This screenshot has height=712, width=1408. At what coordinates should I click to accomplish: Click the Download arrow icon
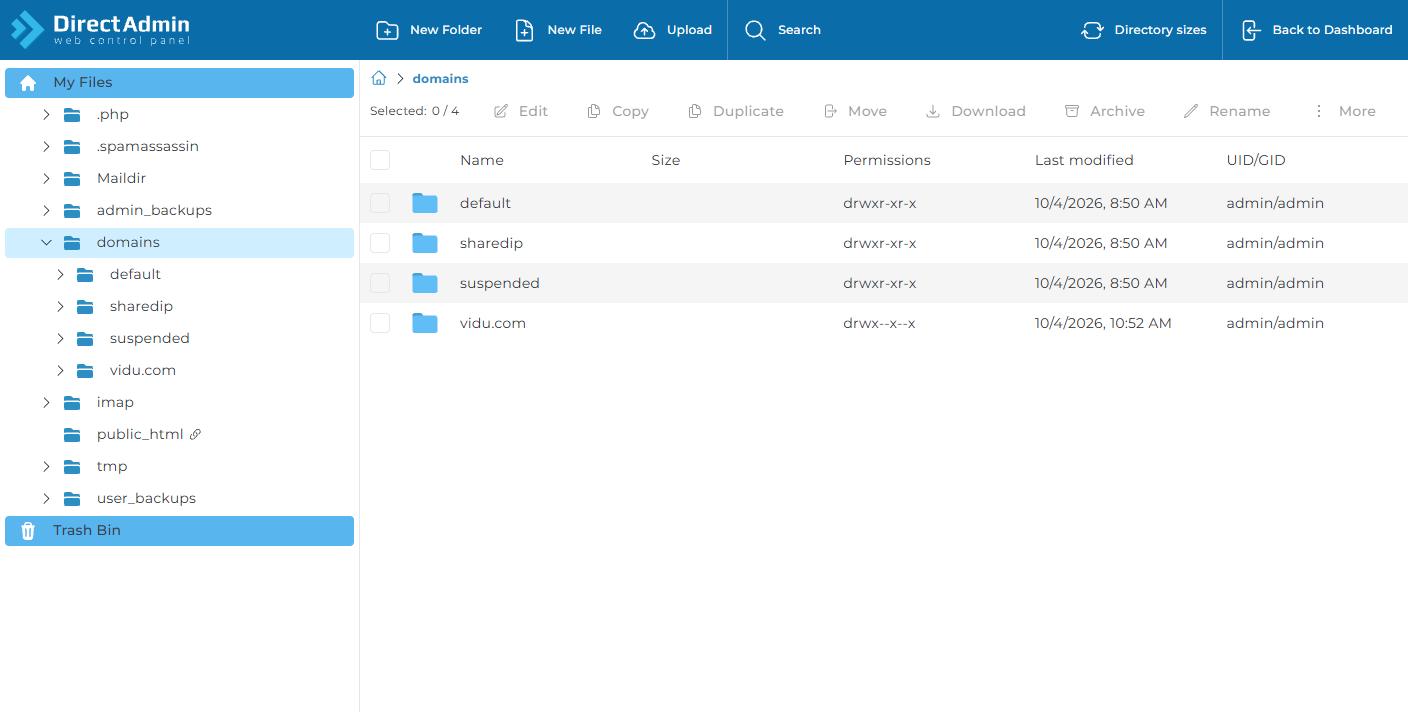coord(933,111)
